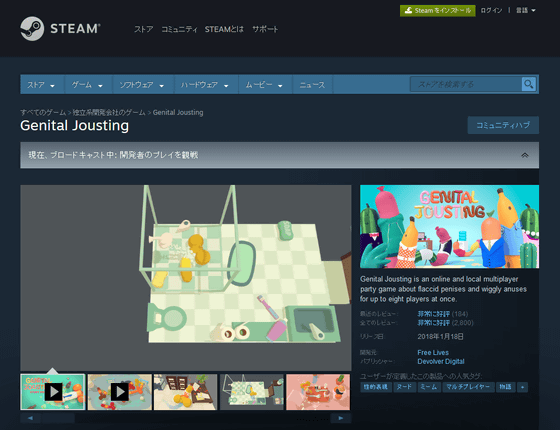Click the Genital Jousting breadcrumb
This screenshot has width=560, height=430.
pyautogui.click(x=178, y=112)
